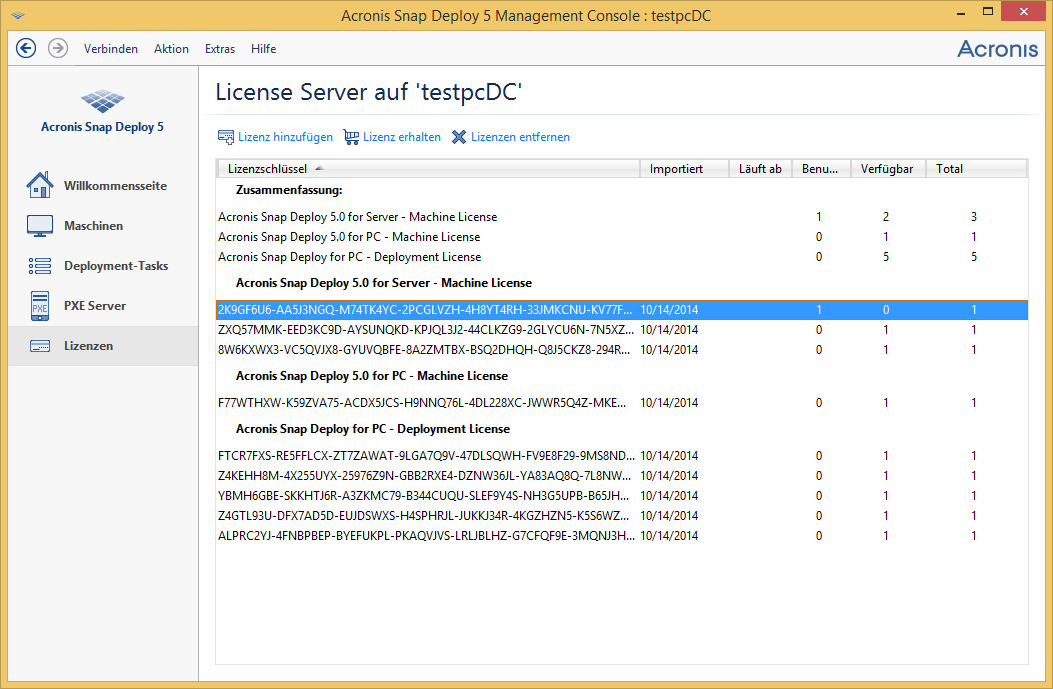This screenshot has width=1053, height=689.
Task: Click the PXE Server icon
Action: (x=40, y=306)
